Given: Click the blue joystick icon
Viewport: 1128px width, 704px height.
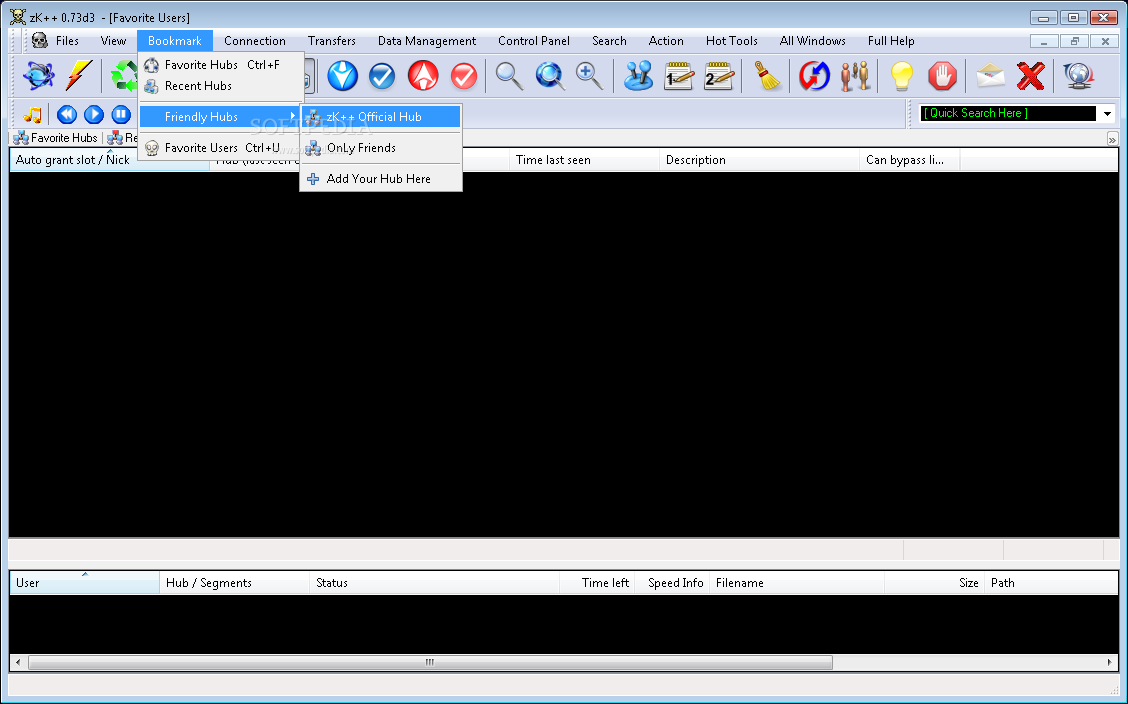Looking at the screenshot, I should coord(637,76).
